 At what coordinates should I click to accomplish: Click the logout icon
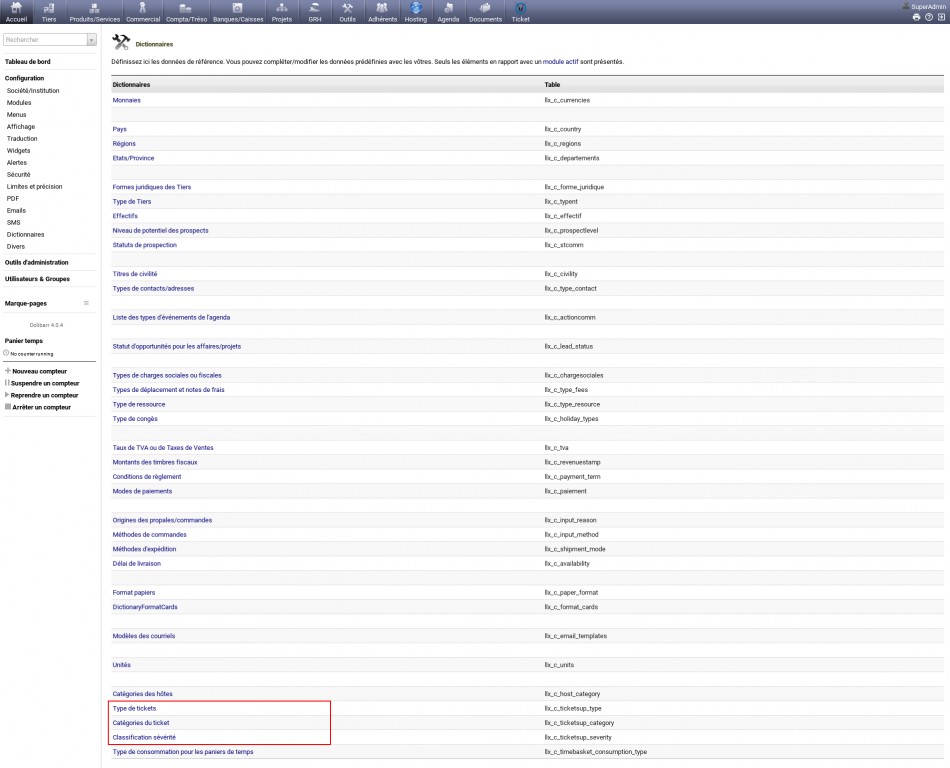tap(941, 17)
